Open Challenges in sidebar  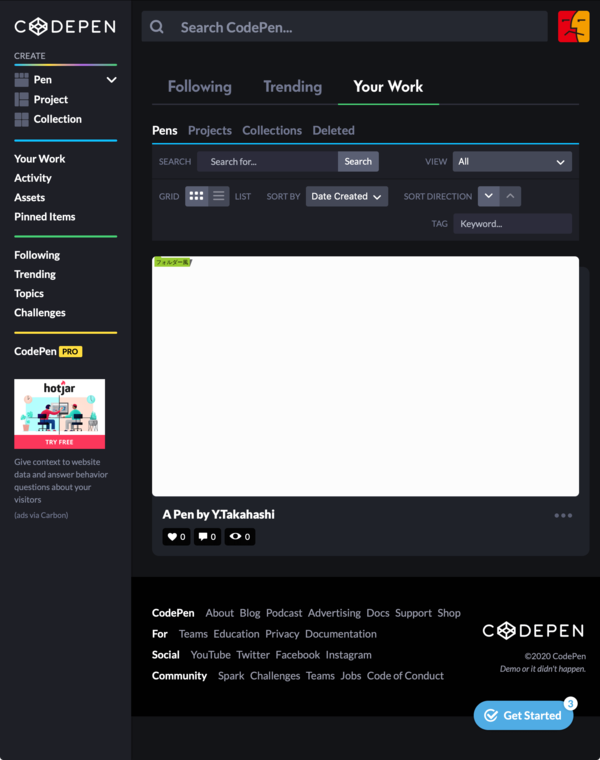(40, 313)
